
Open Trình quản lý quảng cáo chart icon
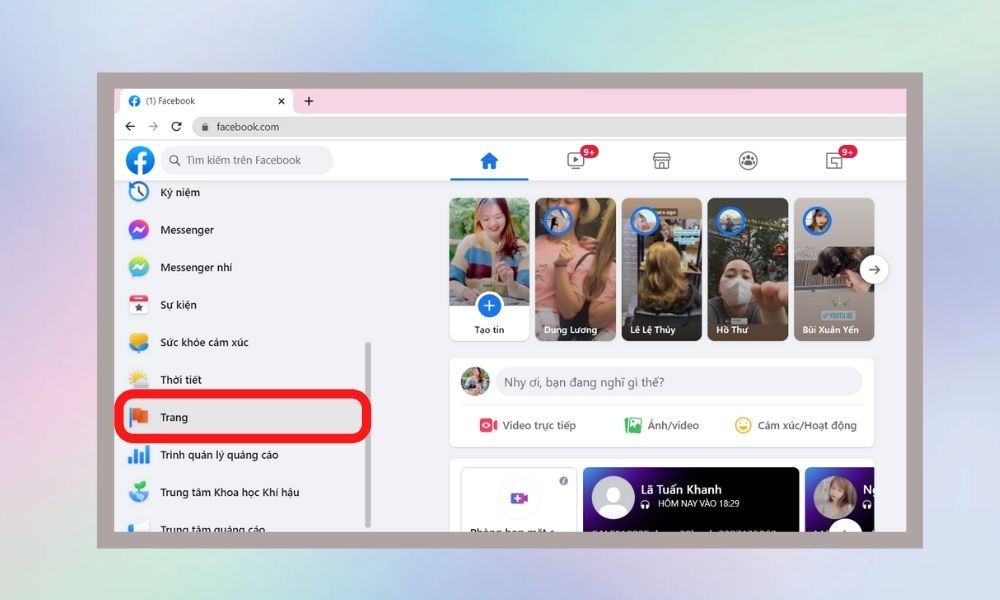(138, 455)
